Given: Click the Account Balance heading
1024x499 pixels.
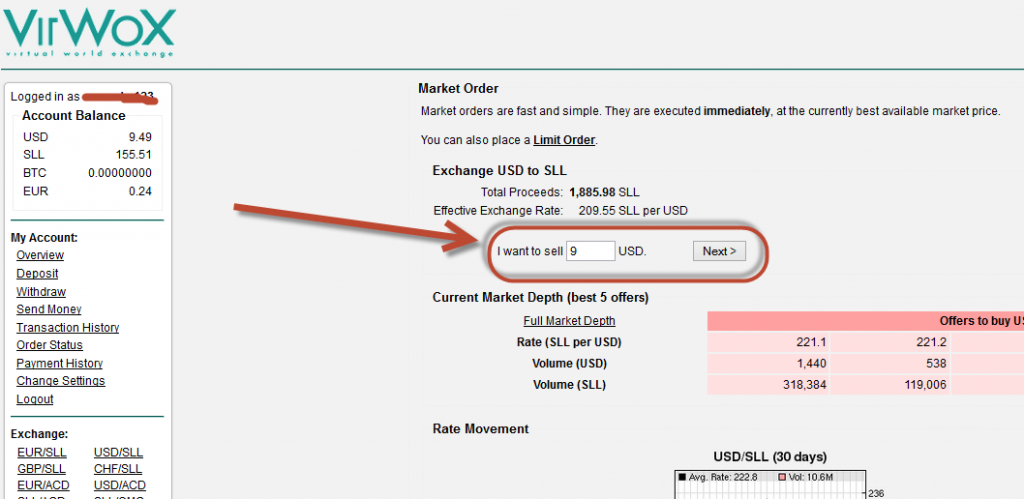Looking at the screenshot, I should pyautogui.click(x=74, y=116).
